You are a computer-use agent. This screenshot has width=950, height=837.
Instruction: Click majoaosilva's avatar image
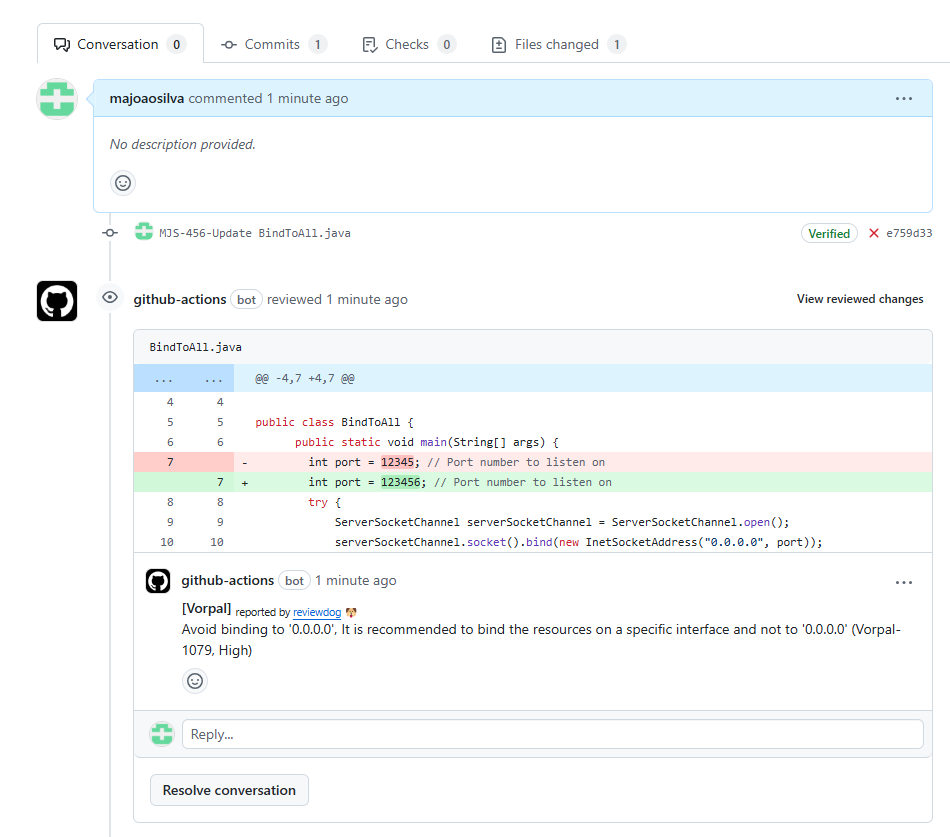point(57,99)
